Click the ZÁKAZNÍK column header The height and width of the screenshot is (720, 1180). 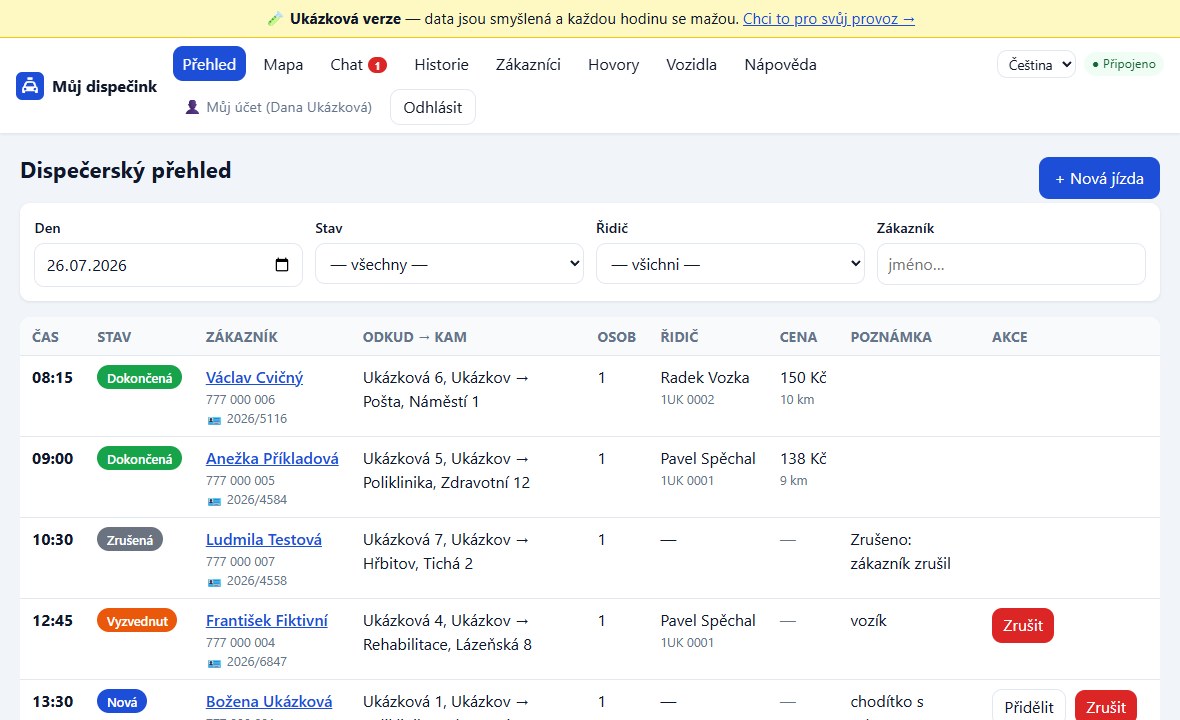tap(242, 337)
